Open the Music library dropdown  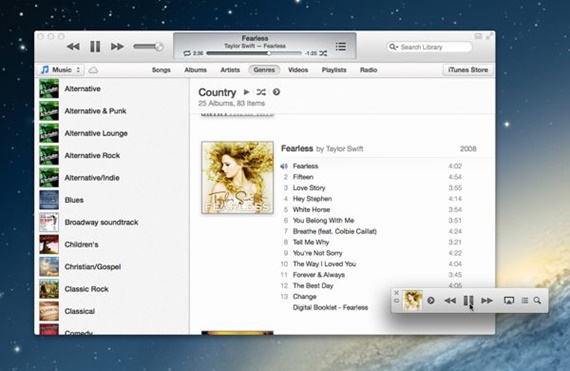point(61,70)
